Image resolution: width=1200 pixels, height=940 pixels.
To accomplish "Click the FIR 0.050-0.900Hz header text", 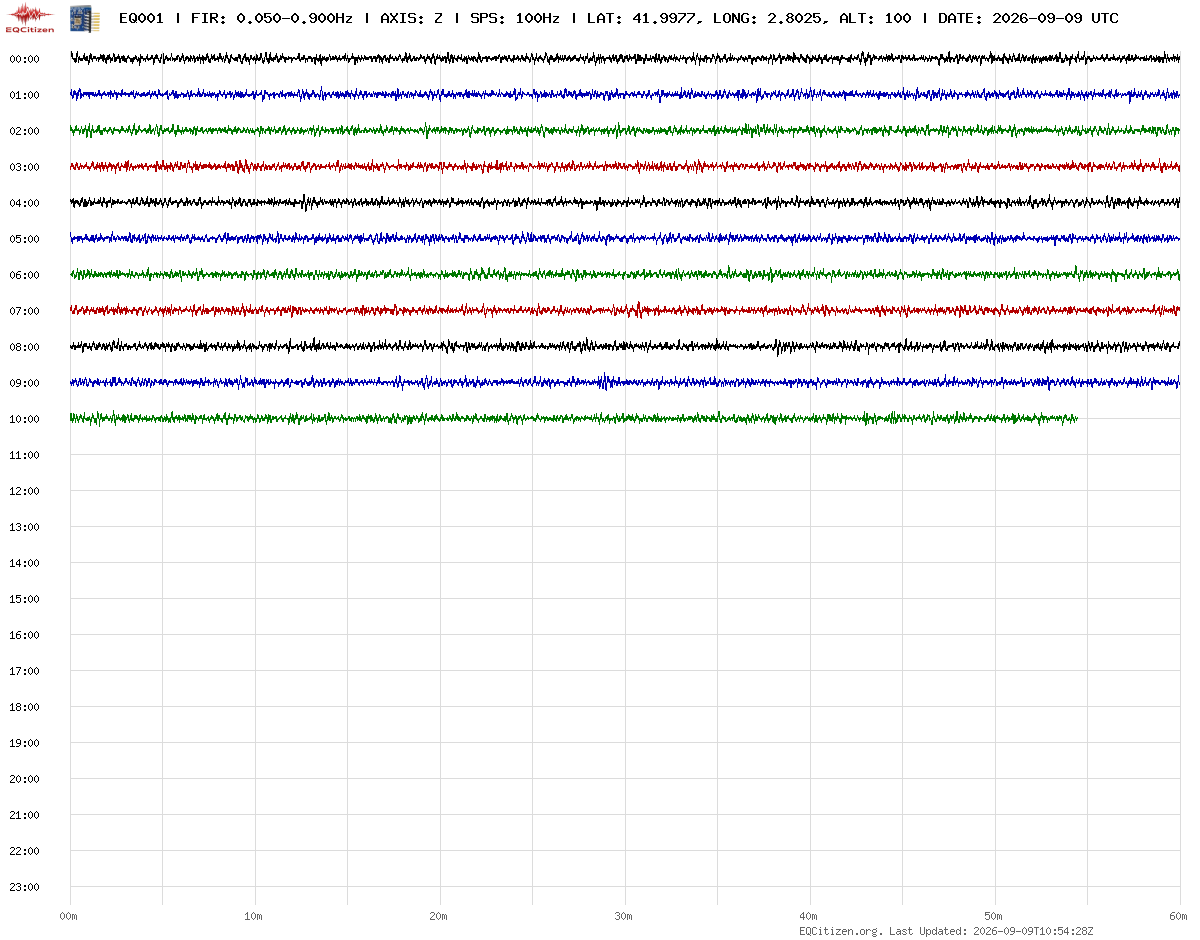I will click(272, 18).
